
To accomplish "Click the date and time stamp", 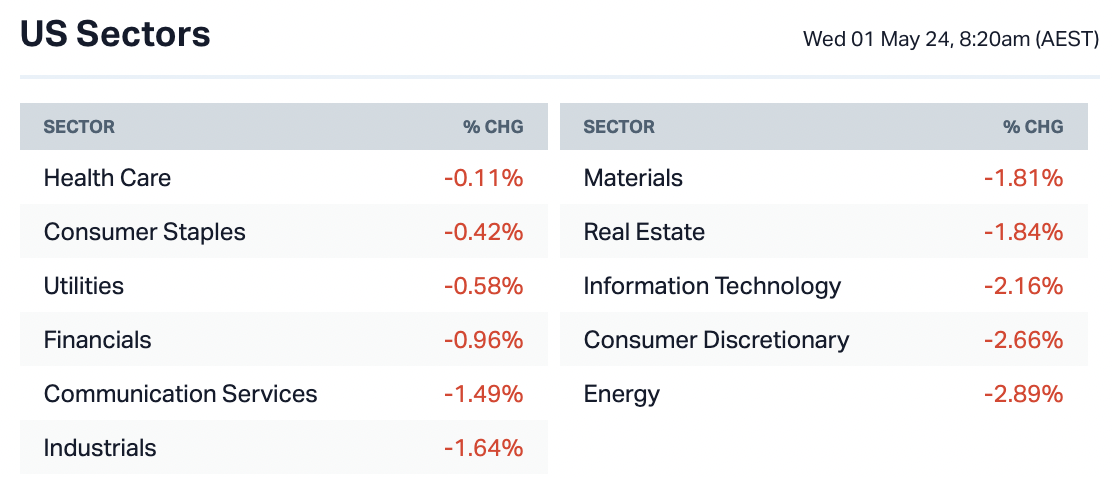I will click(x=950, y=40).
